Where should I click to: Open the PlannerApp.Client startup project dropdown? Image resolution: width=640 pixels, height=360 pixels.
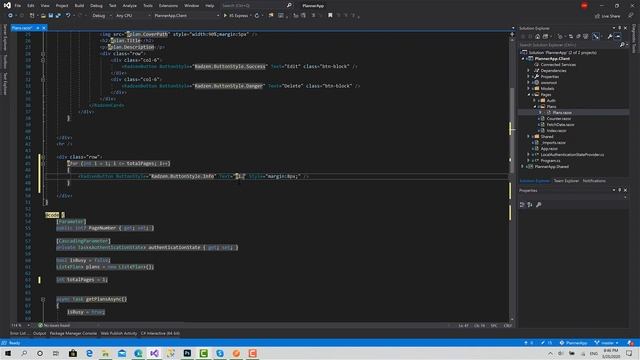click(x=186, y=16)
